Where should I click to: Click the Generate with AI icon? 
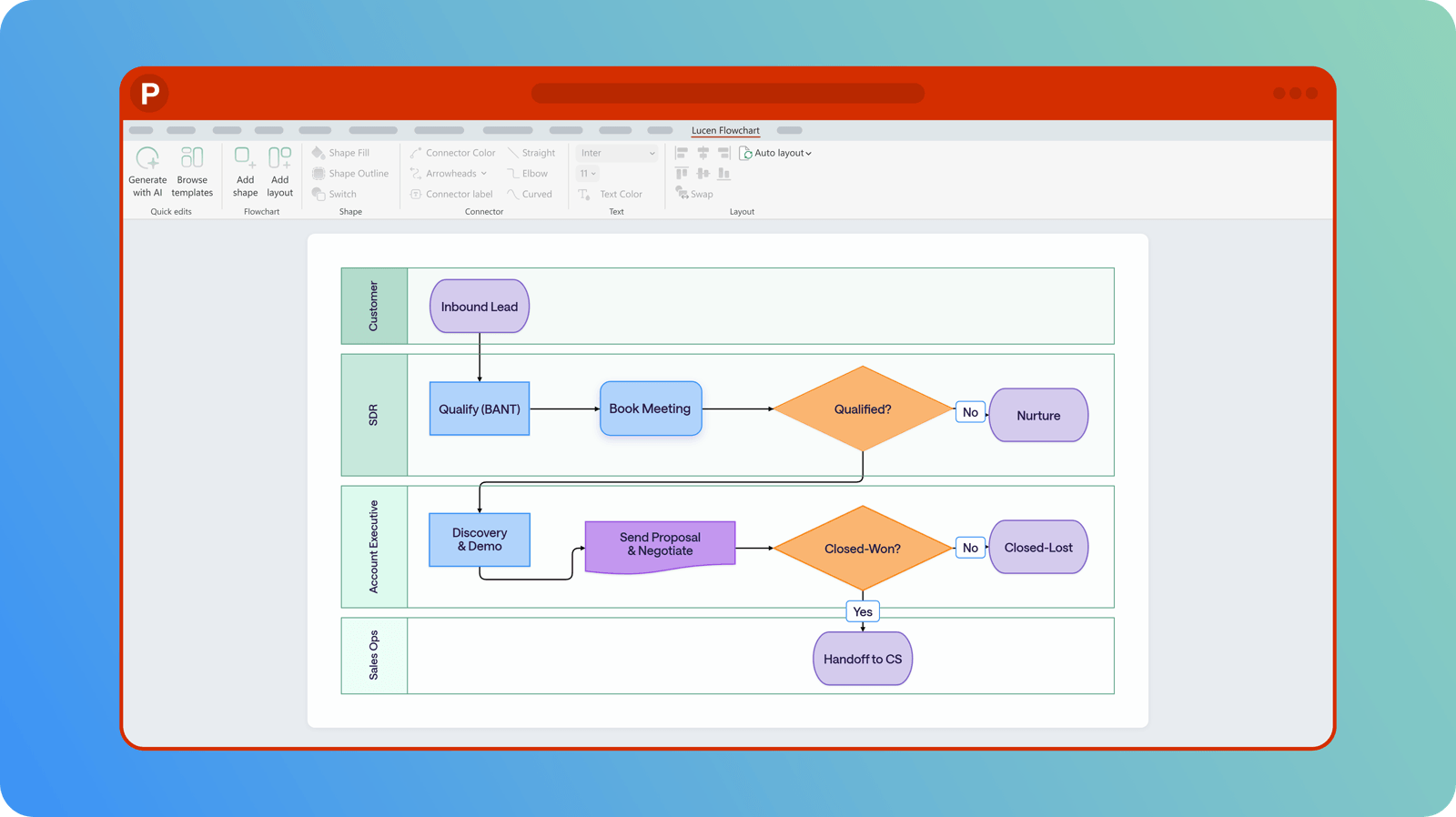click(147, 158)
